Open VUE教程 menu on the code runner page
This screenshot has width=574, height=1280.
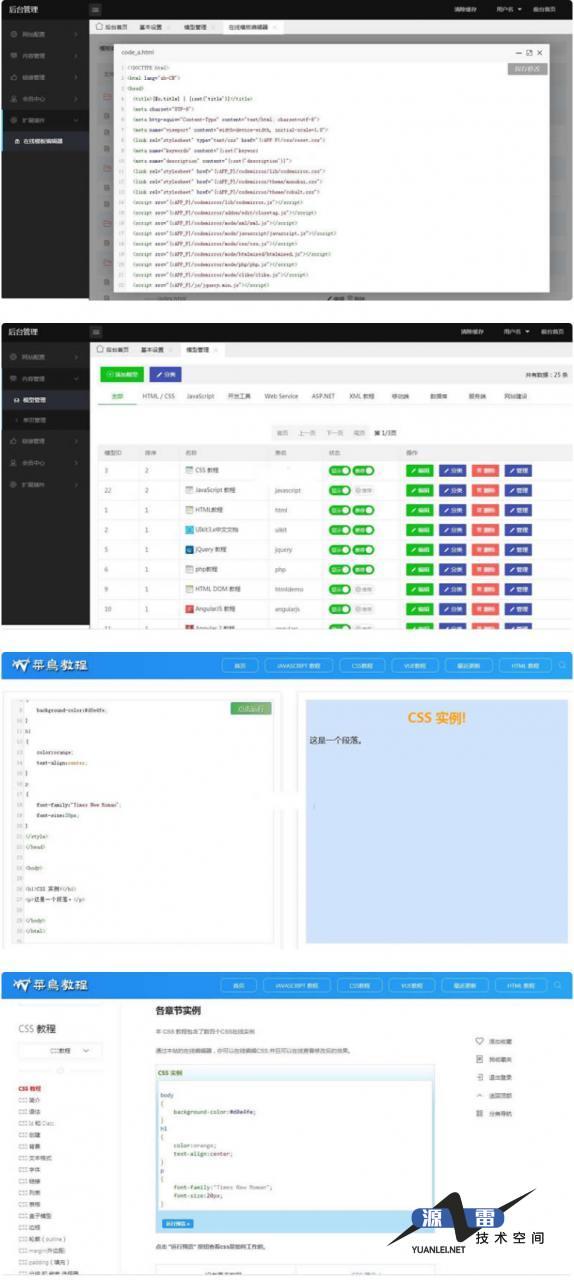pos(413,665)
